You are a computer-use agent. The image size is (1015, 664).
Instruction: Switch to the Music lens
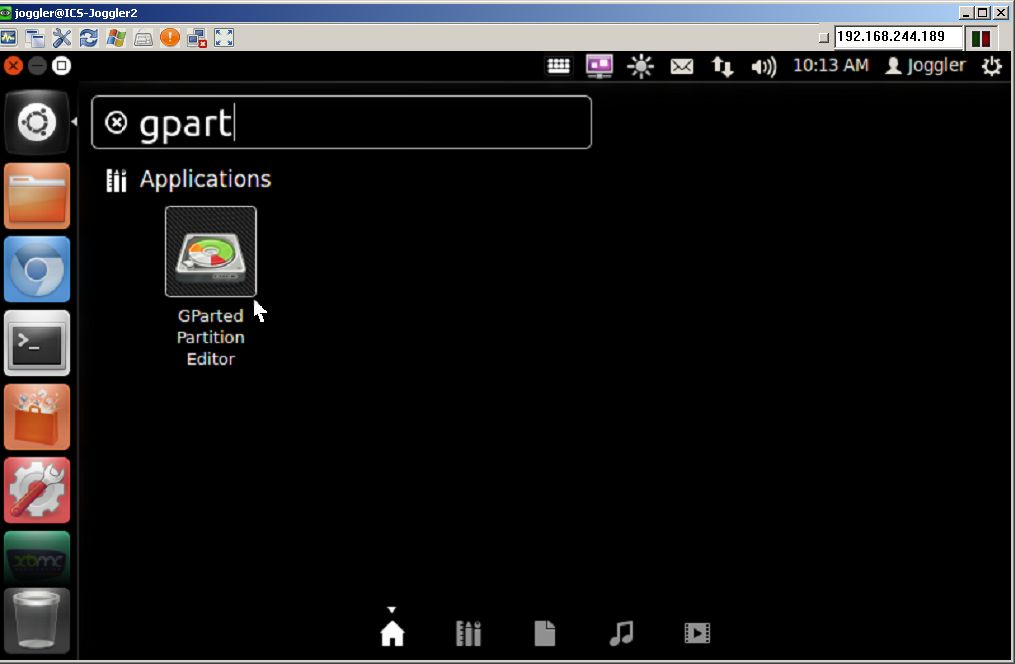621,633
